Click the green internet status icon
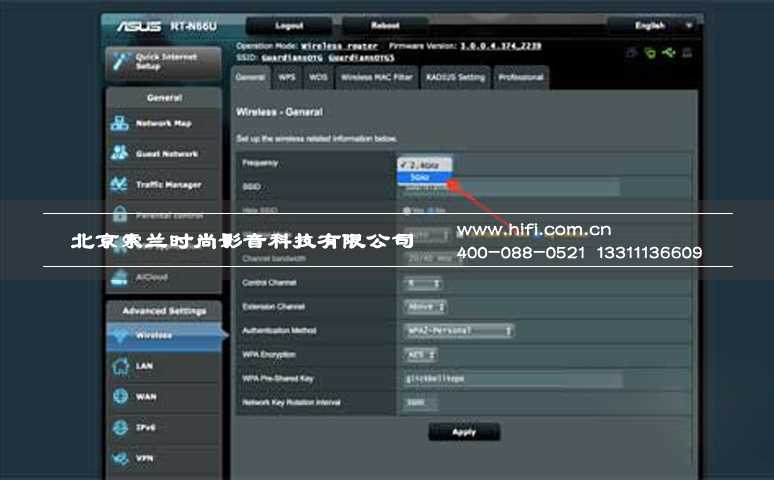 click(x=650, y=52)
